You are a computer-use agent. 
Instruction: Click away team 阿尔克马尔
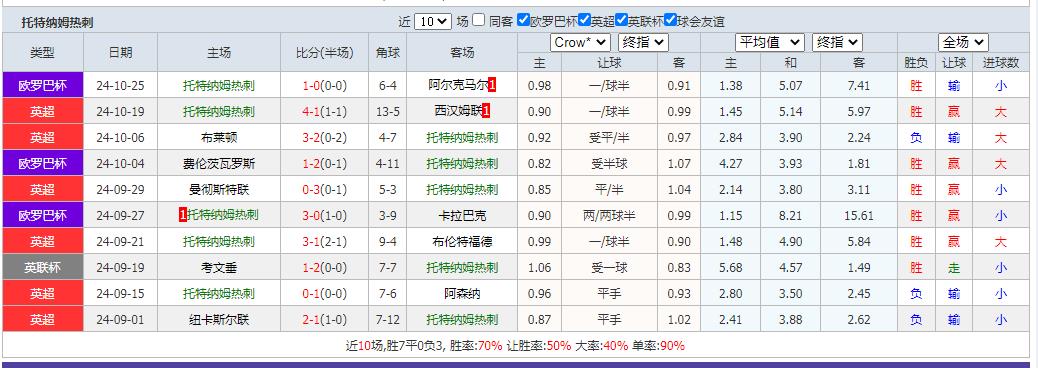[458, 85]
